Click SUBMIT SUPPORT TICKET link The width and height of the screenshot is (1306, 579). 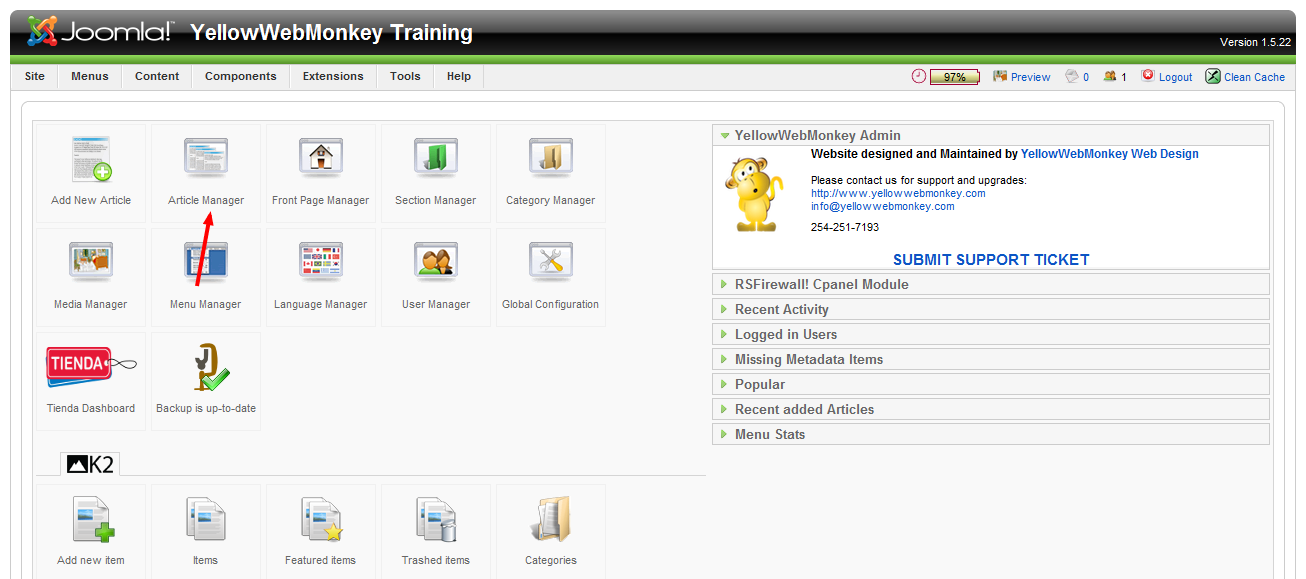991,259
